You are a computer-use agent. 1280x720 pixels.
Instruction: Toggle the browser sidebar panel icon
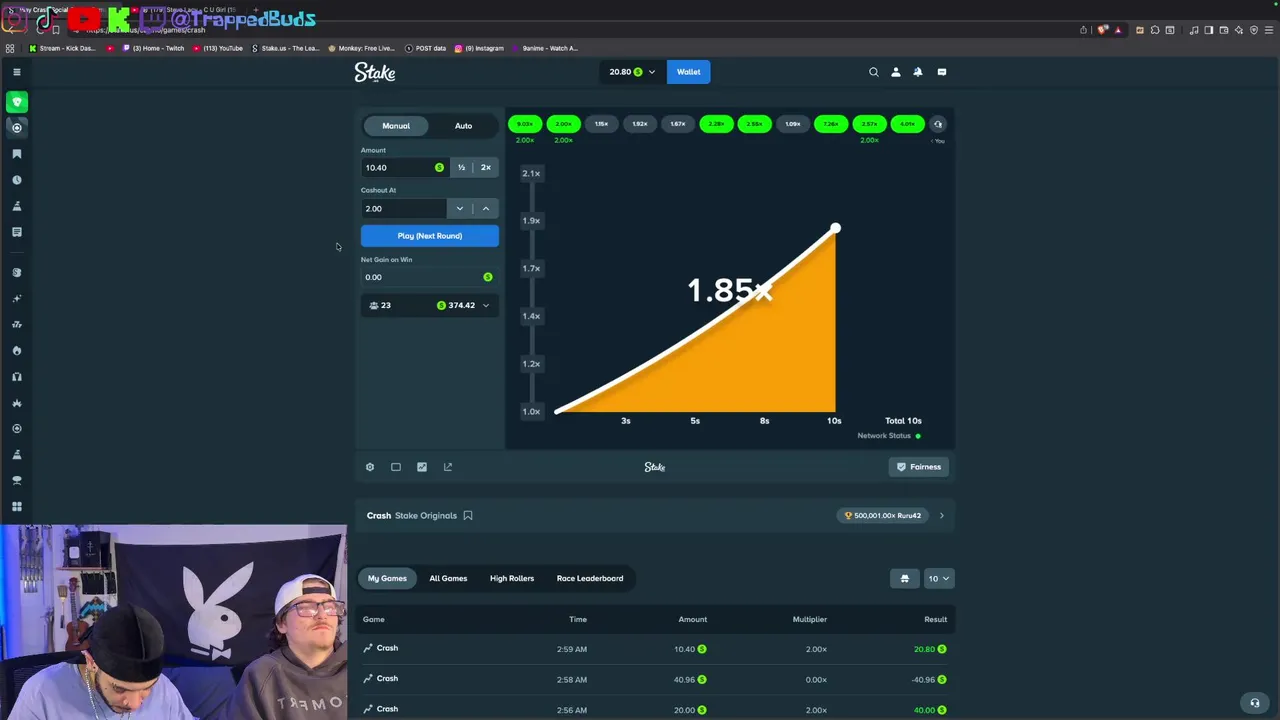pos(1209,30)
